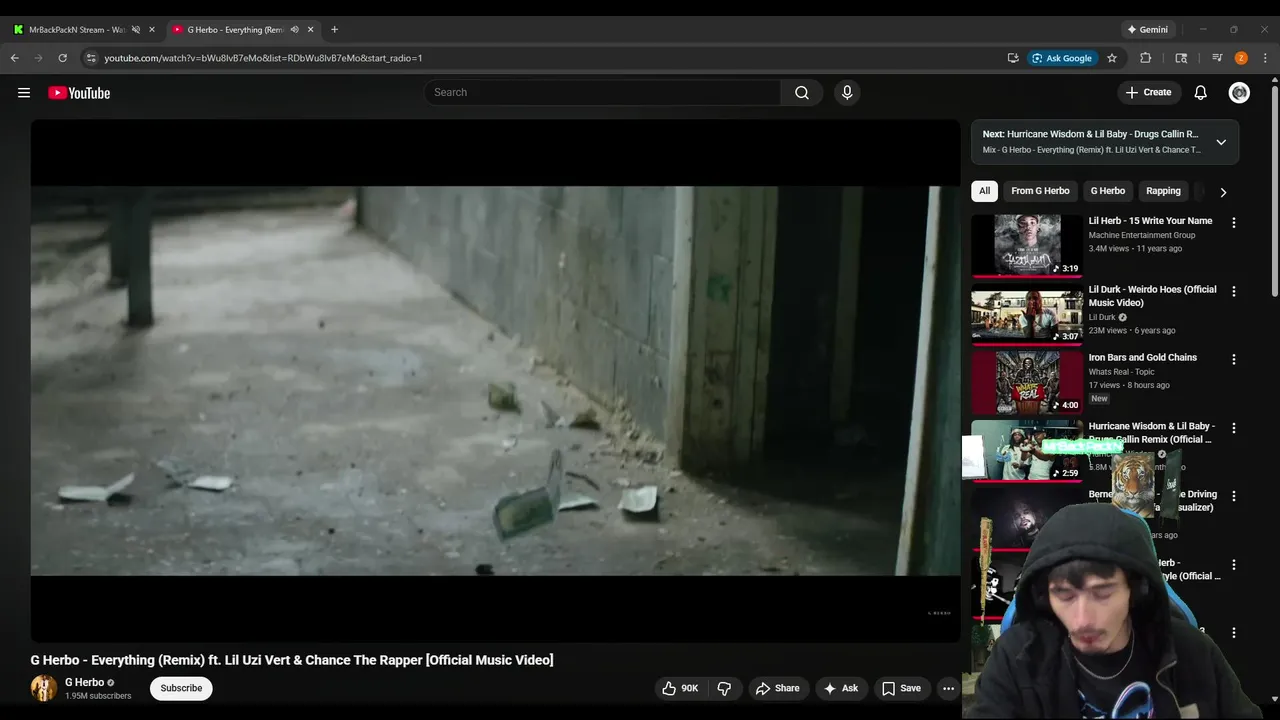Viewport: 1280px width, 720px height.
Task: Click the video player area
Action: pyautogui.click(x=495, y=380)
